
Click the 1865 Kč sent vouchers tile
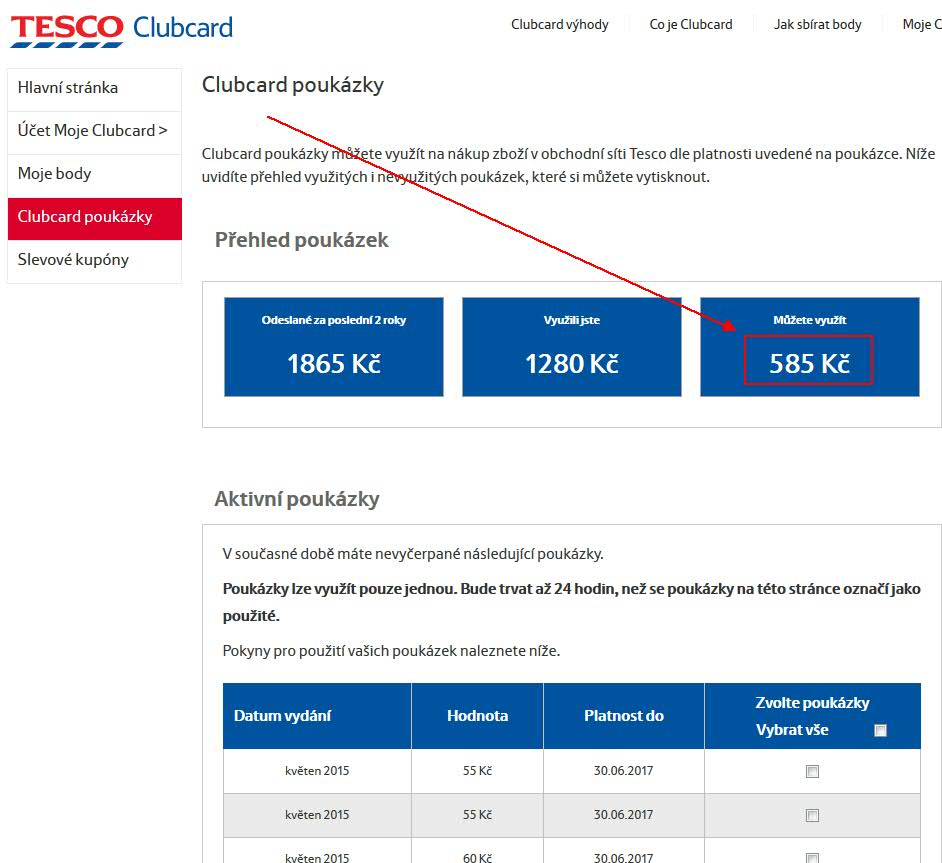tap(334, 347)
